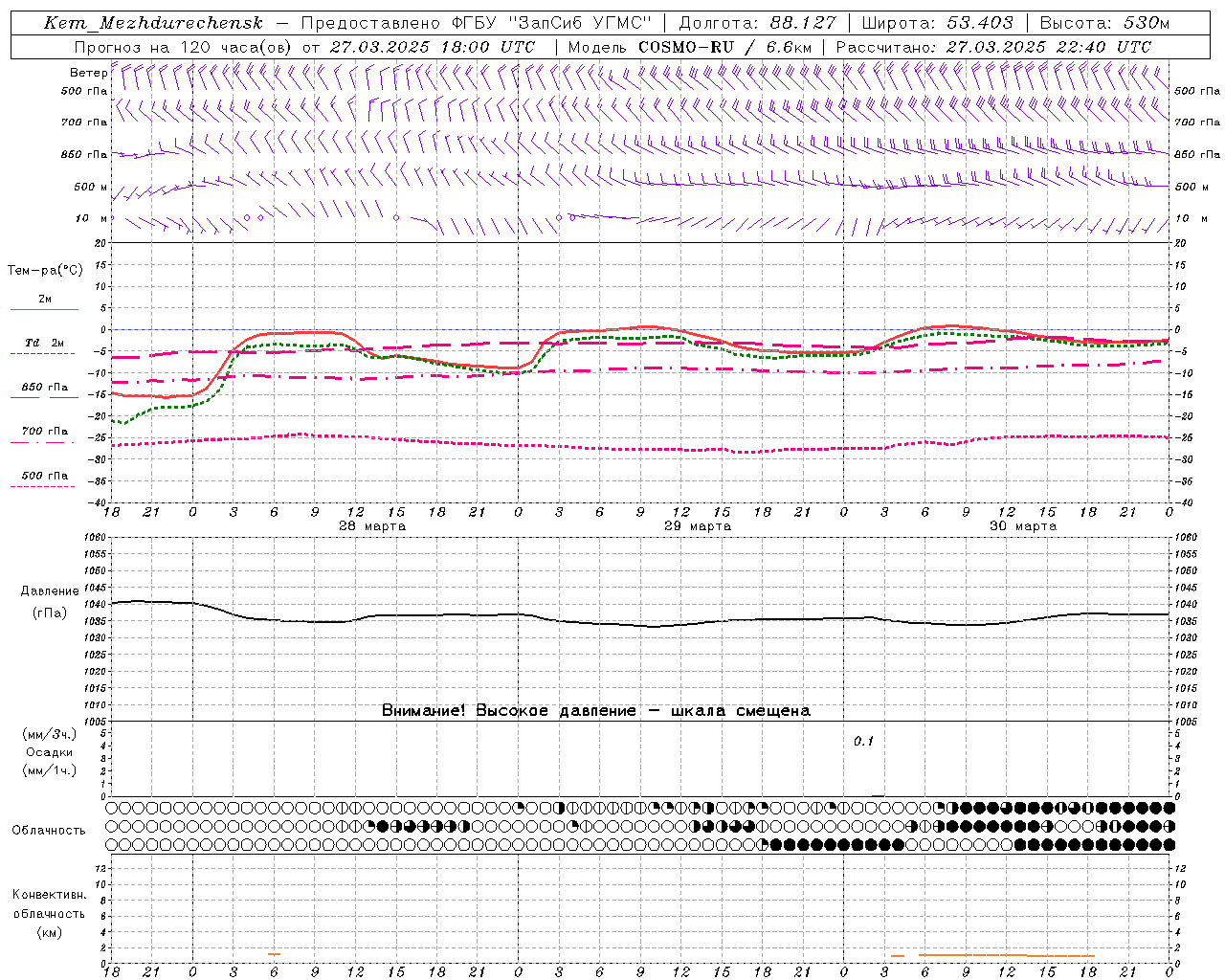Select the 500 гПа temperature legend entry
Viewport: 1225px width, 980px height.
[44, 476]
